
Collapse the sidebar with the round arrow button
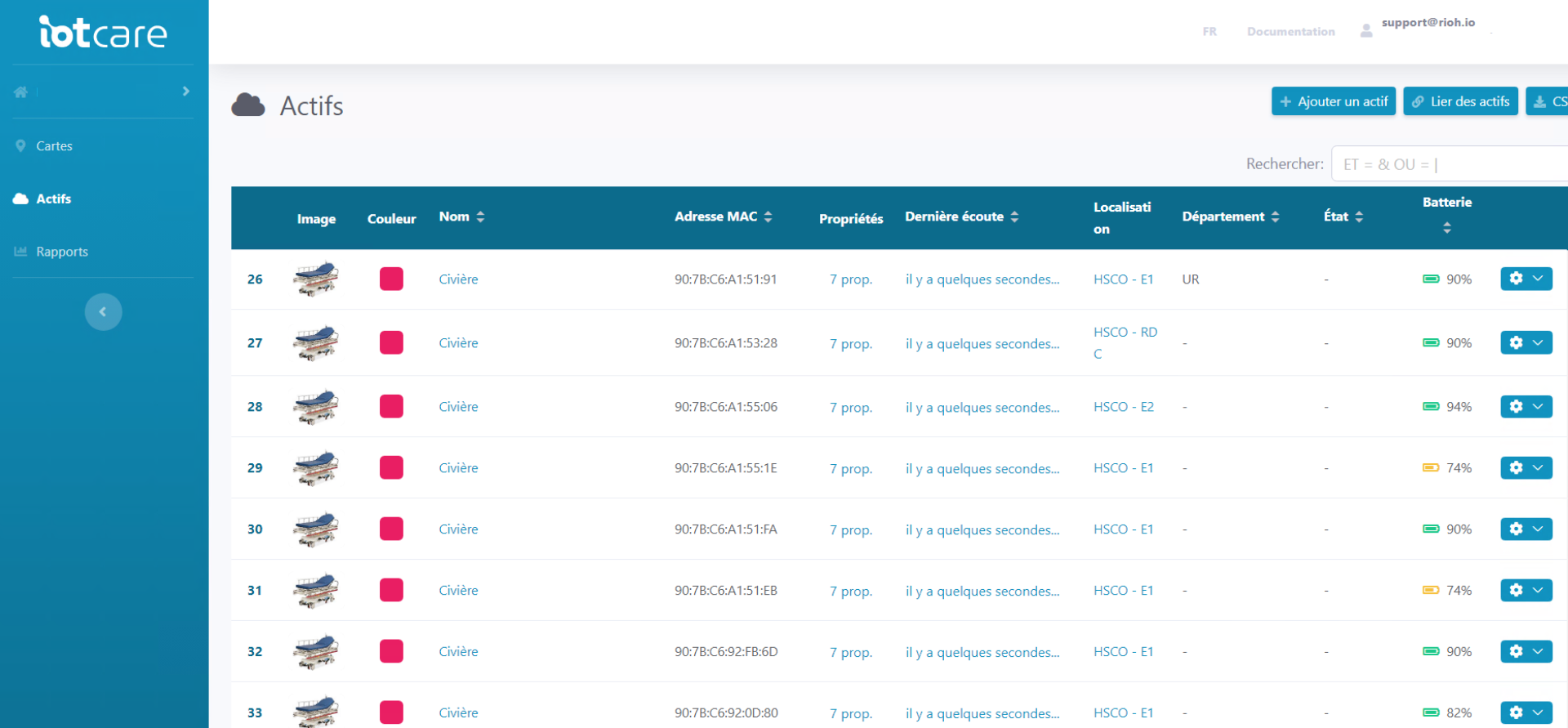click(x=103, y=311)
